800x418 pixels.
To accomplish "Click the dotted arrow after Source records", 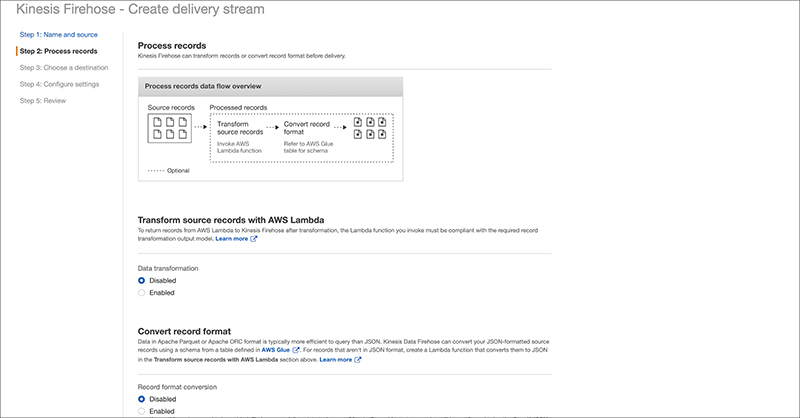I will coord(198,128).
